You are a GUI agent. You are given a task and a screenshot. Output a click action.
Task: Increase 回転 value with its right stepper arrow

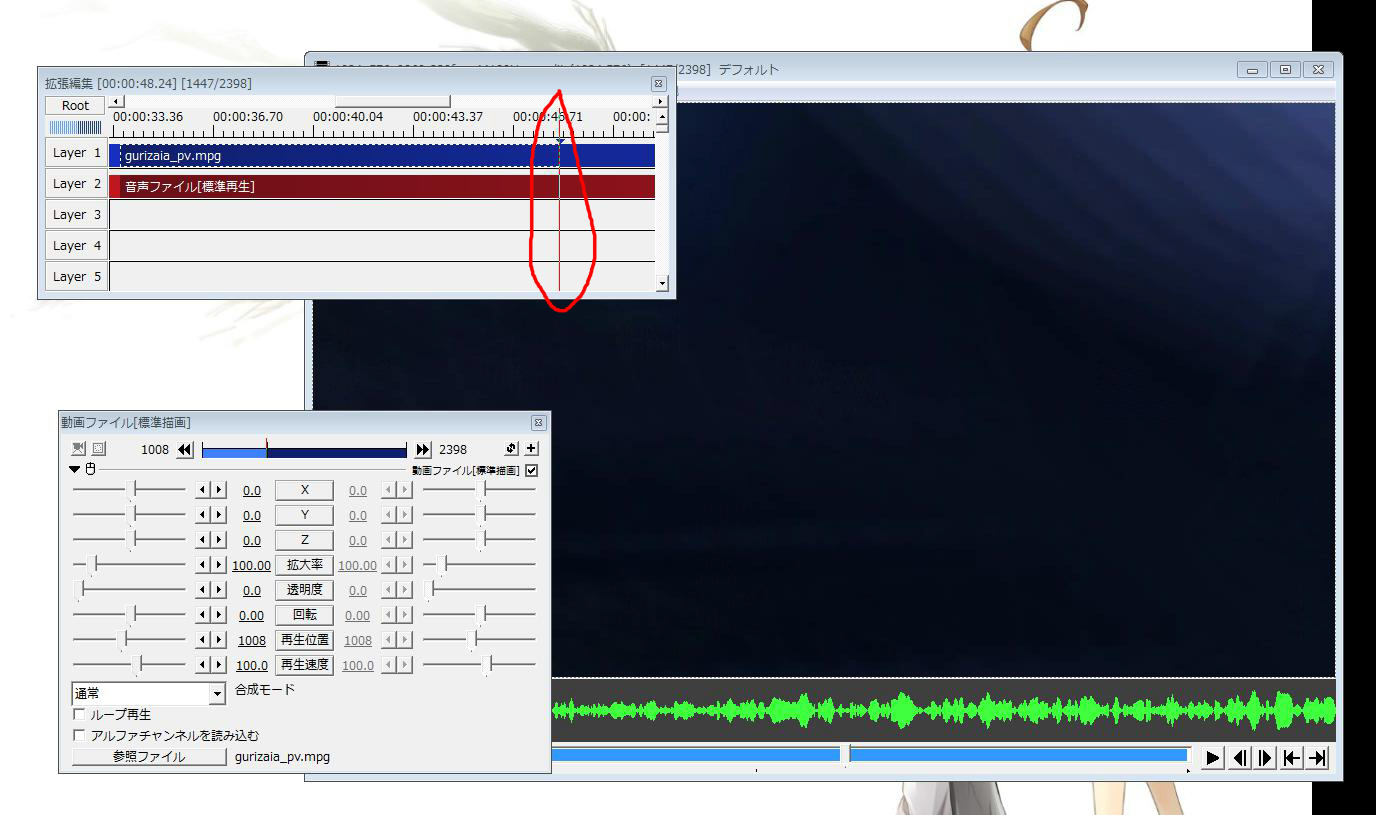point(217,615)
